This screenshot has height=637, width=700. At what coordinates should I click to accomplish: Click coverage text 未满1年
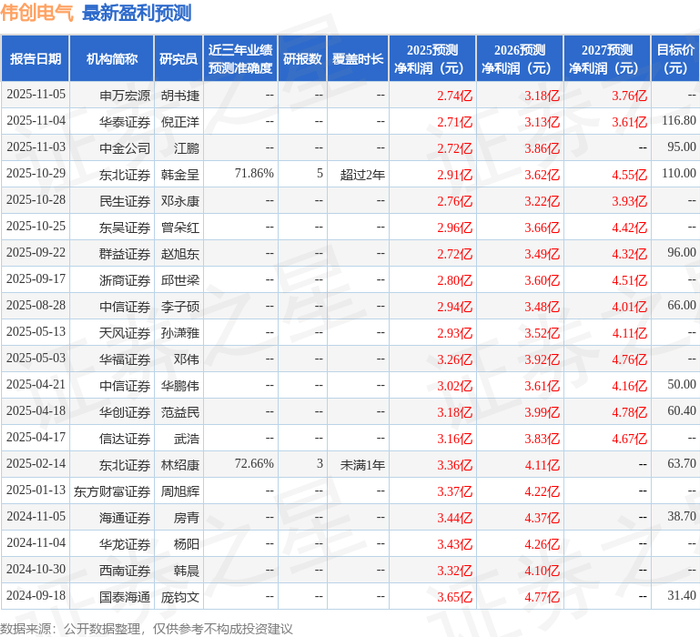(362, 464)
